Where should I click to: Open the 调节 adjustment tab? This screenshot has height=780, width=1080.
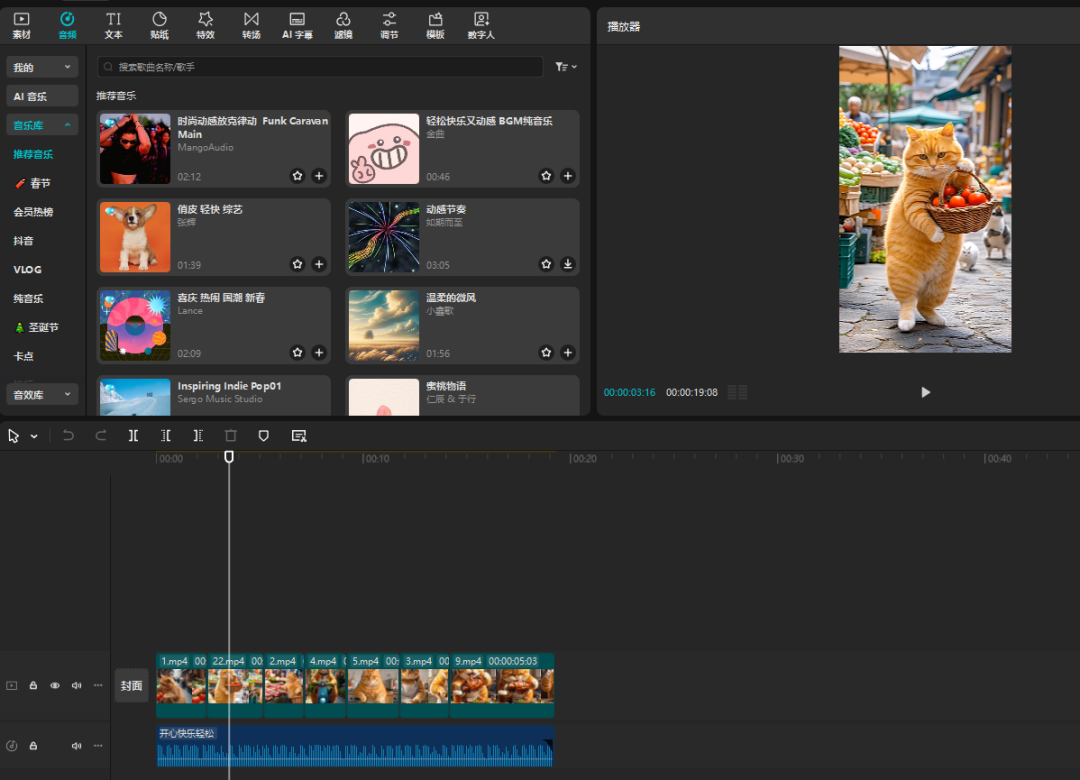click(x=389, y=25)
